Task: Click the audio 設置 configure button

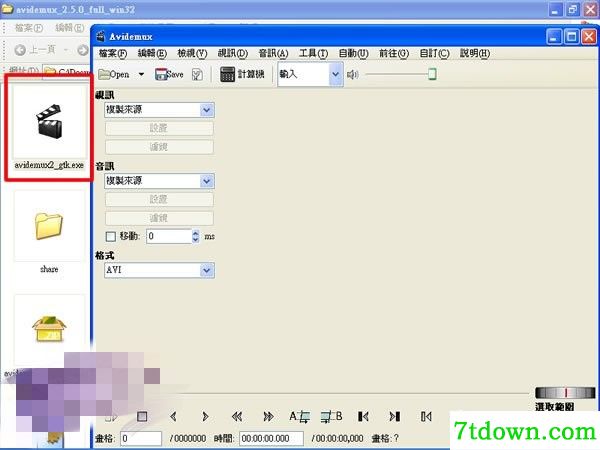Action: [x=159, y=199]
